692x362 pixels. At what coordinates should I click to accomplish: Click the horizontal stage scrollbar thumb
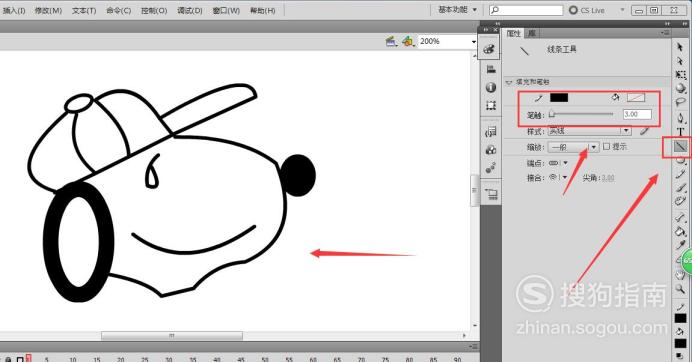172,336
